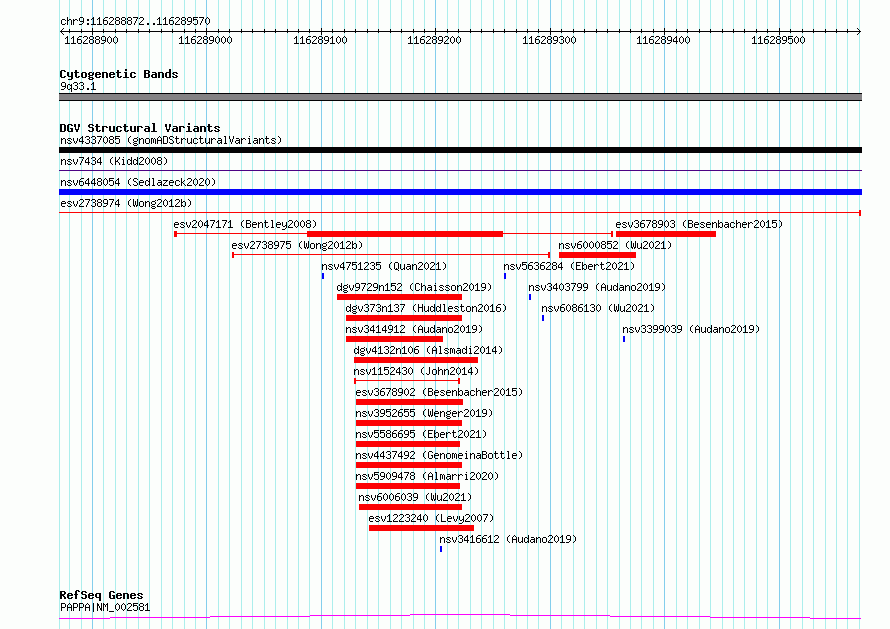The height and width of the screenshot is (629, 890).
Task: Click nsv6086130 (Wu2021) label
Action: [598, 308]
